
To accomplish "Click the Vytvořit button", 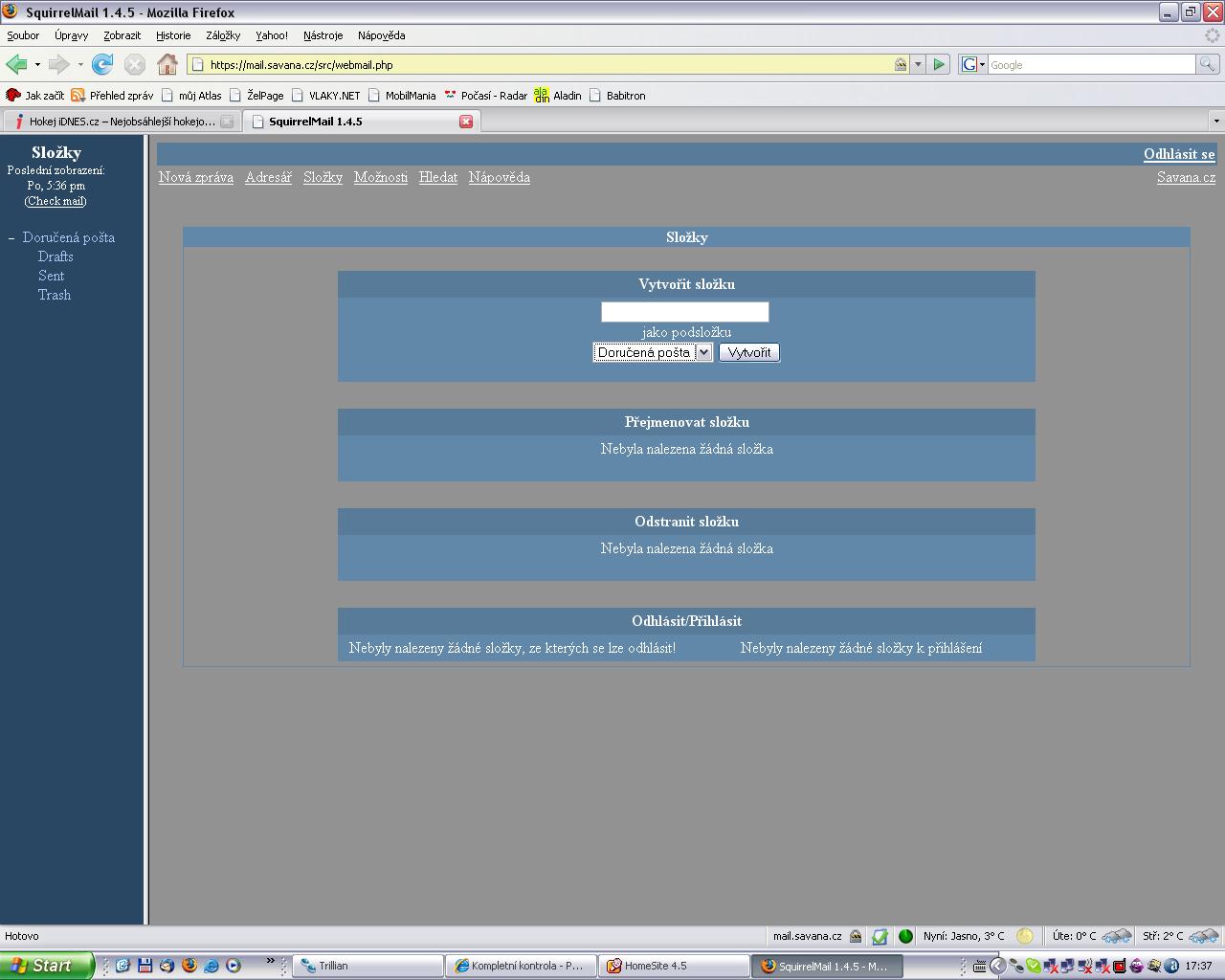I will tap(749, 352).
